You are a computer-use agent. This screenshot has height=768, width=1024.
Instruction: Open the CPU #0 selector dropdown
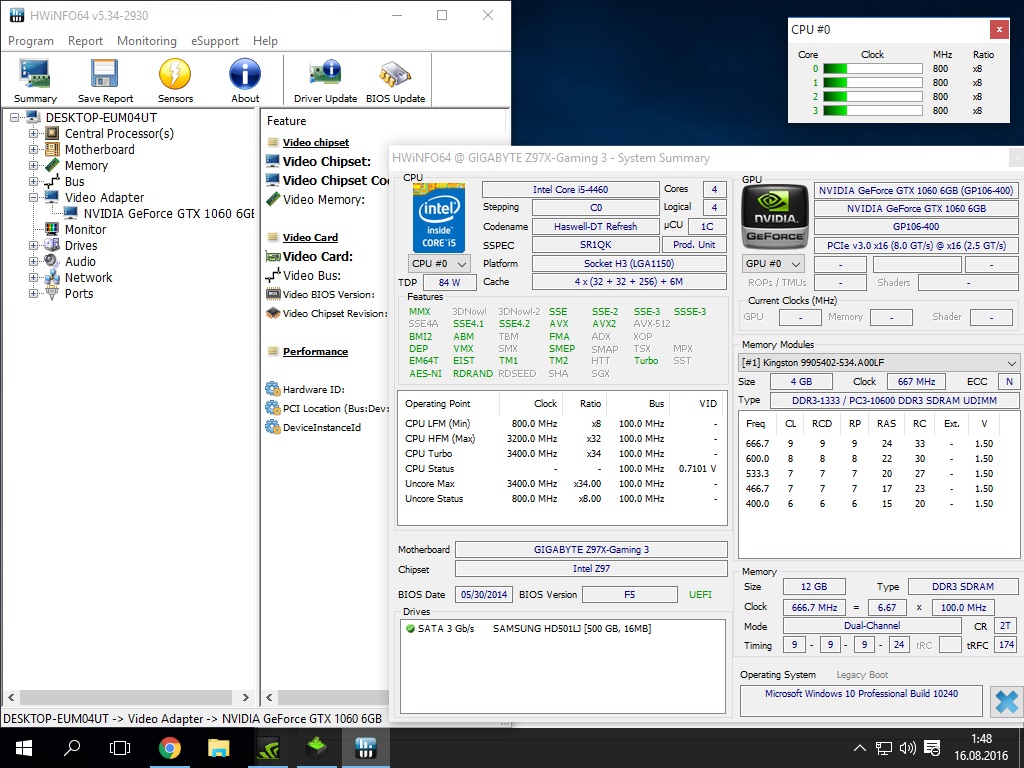[440, 264]
